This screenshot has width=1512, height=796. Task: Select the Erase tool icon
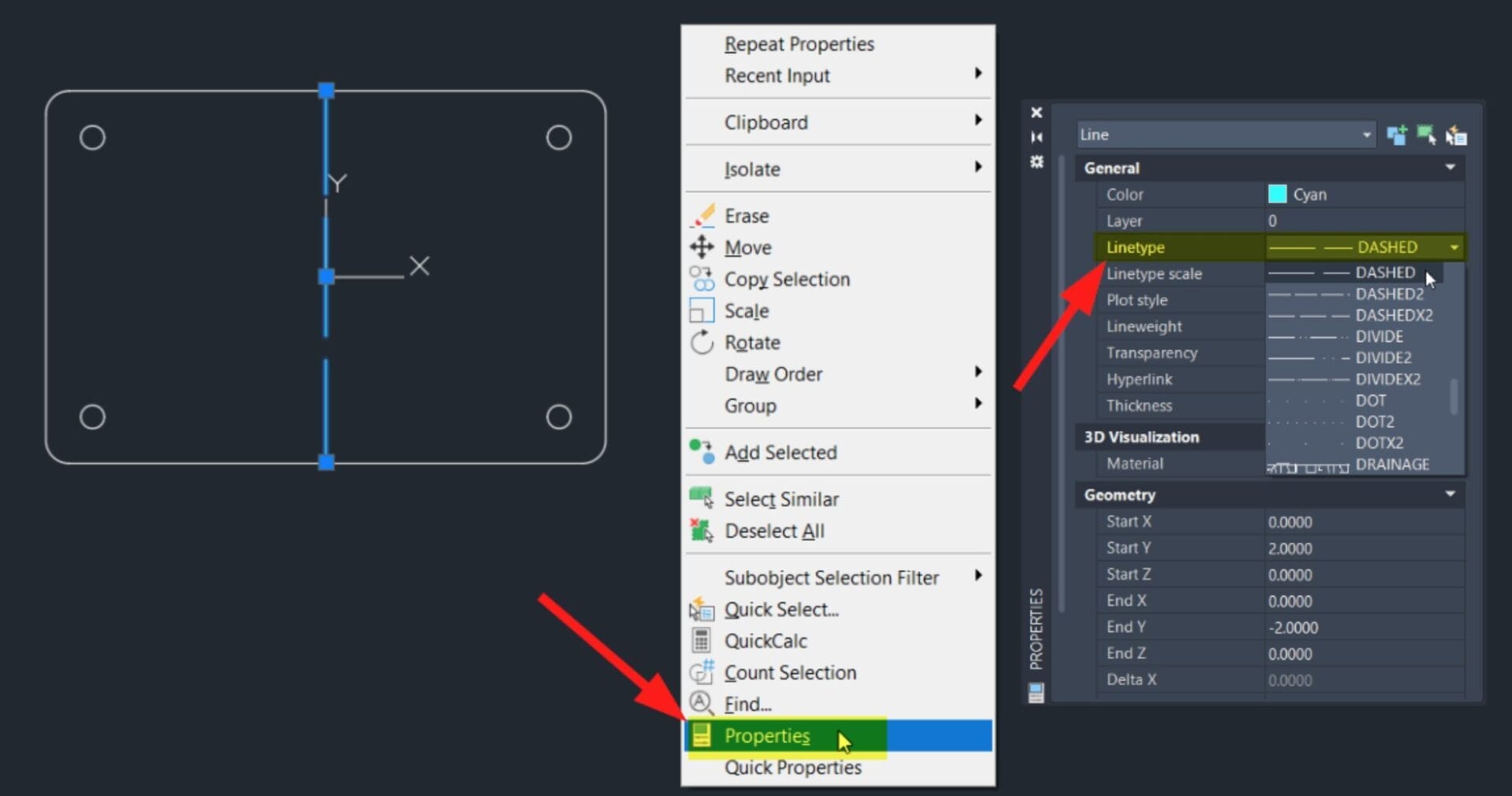(703, 215)
